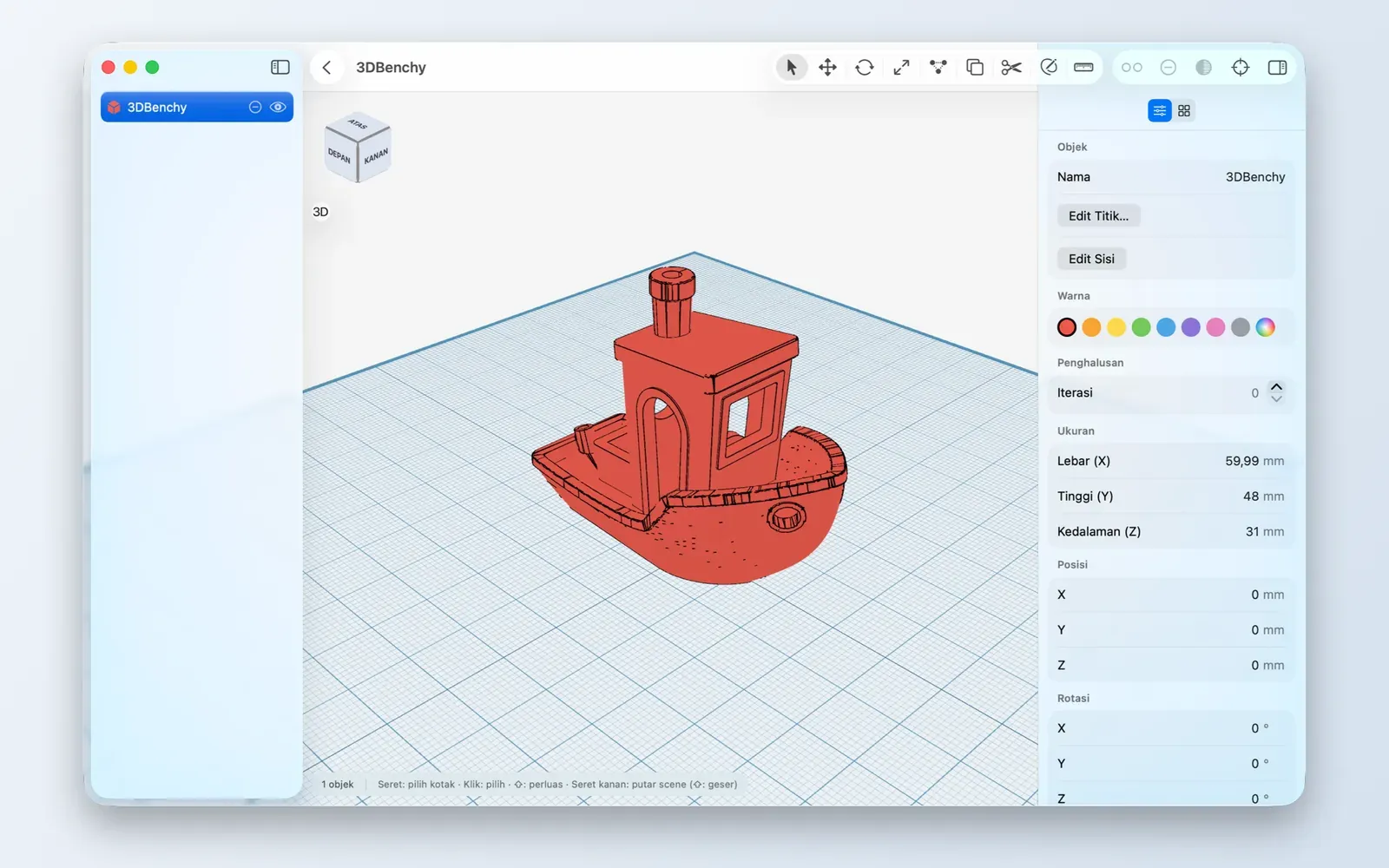Switch the 3D view mode button
1389x868 pixels.
click(320, 212)
